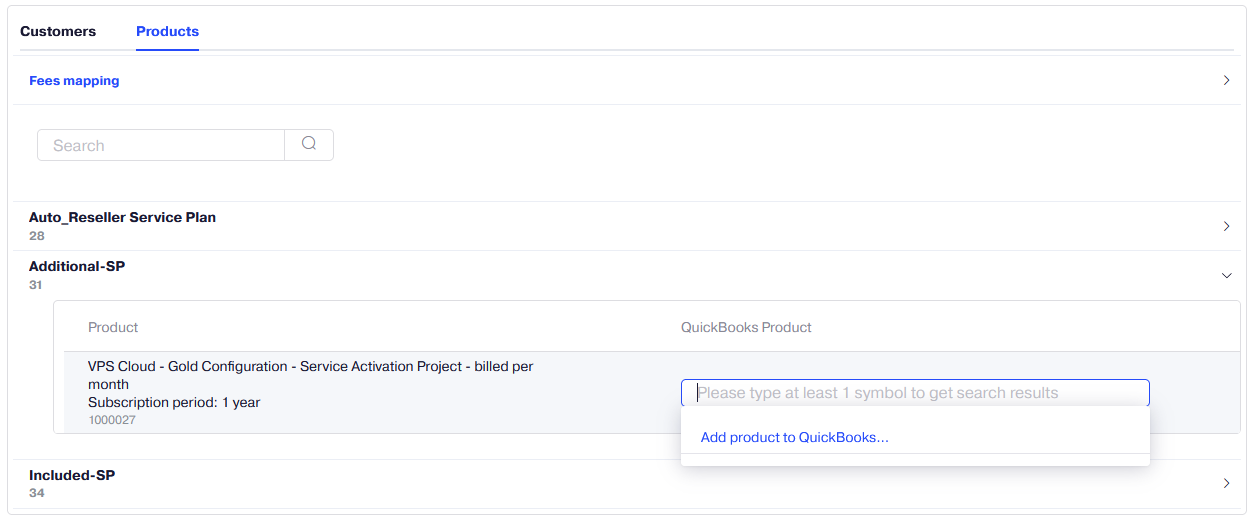This screenshot has width=1253, height=516.
Task: Expand Auto_Reseller Service Plan chevron
Action: (x=1226, y=226)
